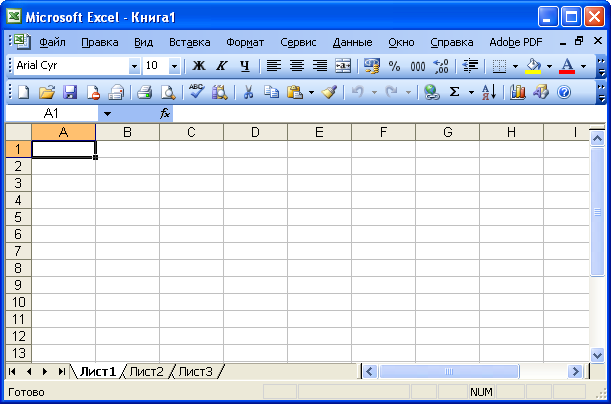The image size is (611, 404).
Task: Click the Open file folder icon
Action: [47, 92]
